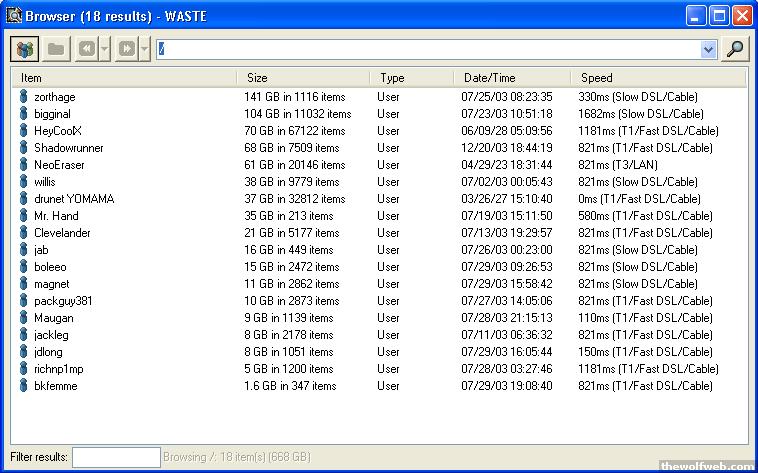Sort list by the Size column header
Viewport: 758px width, 473px height.
point(303,77)
